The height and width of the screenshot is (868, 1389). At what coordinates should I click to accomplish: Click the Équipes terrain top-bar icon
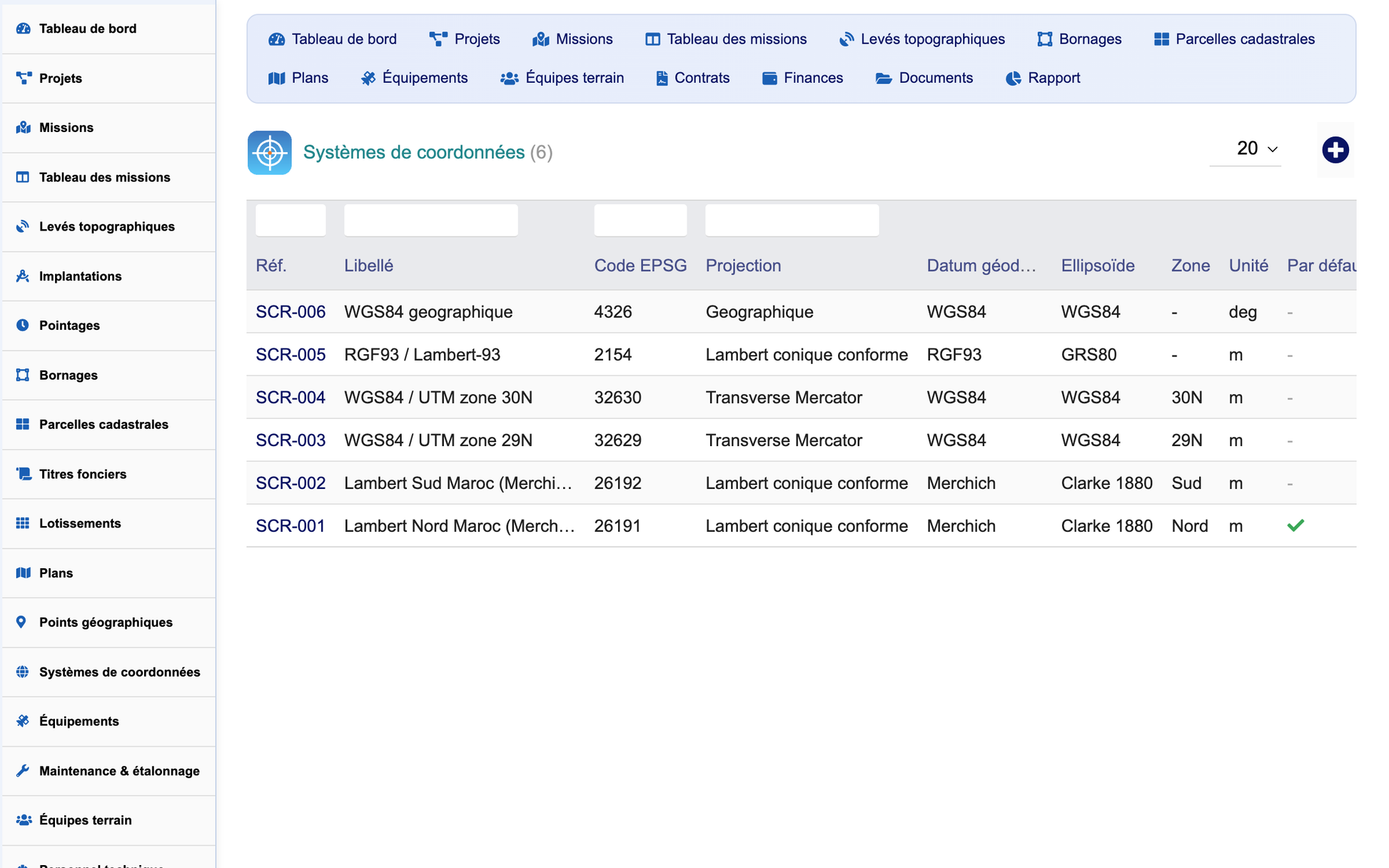(x=509, y=78)
